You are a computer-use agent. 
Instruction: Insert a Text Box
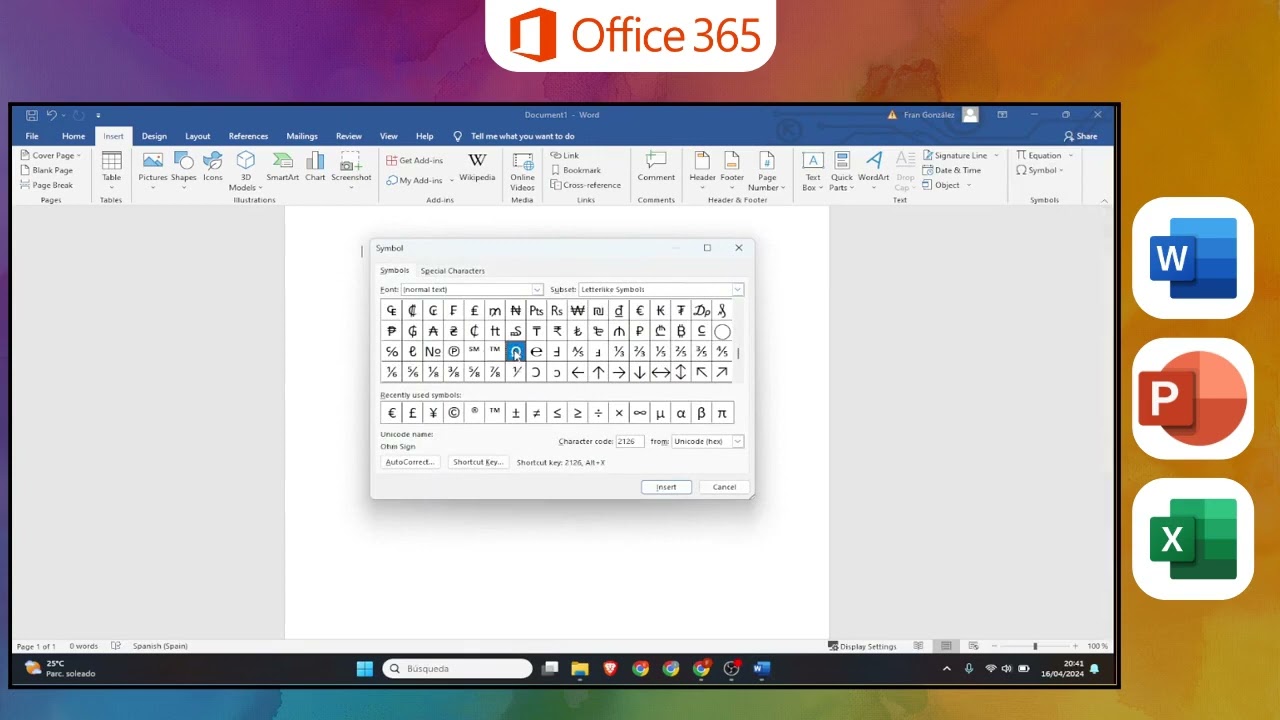pos(813,171)
